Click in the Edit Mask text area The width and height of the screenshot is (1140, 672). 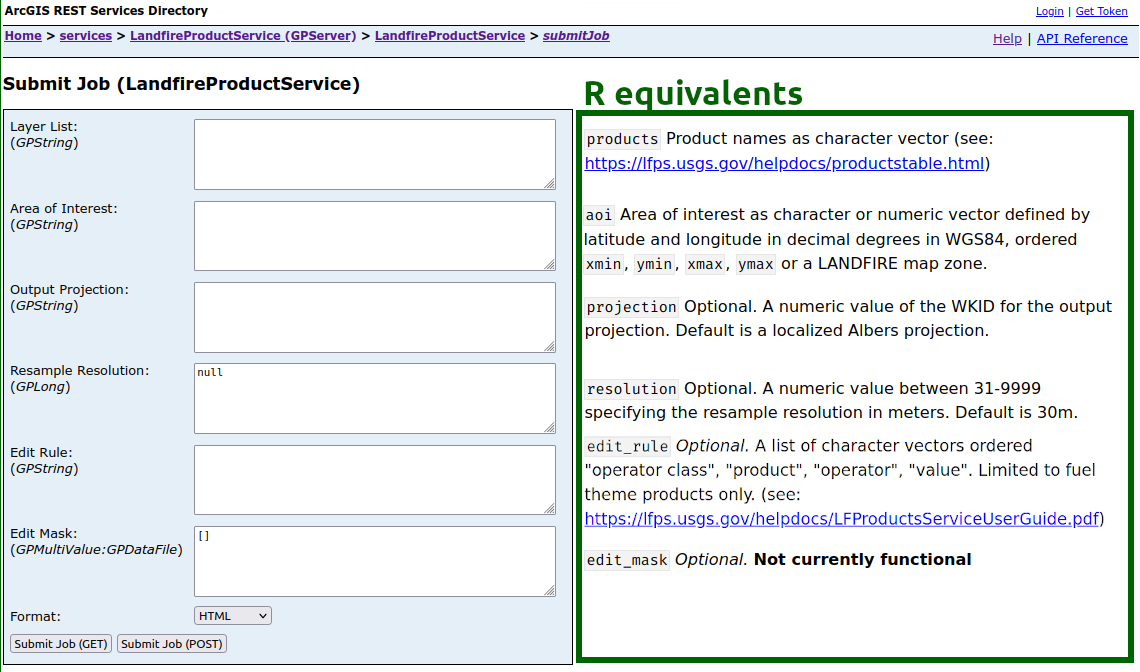point(374,561)
